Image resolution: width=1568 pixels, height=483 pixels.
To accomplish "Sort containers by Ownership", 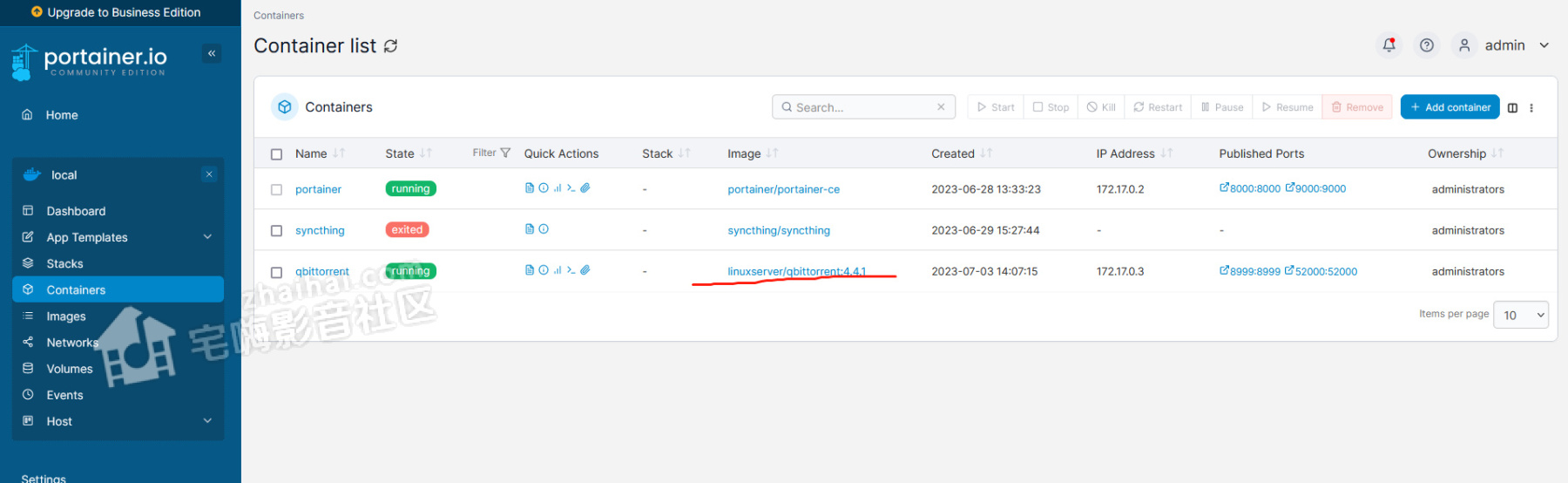I will [x=1465, y=153].
